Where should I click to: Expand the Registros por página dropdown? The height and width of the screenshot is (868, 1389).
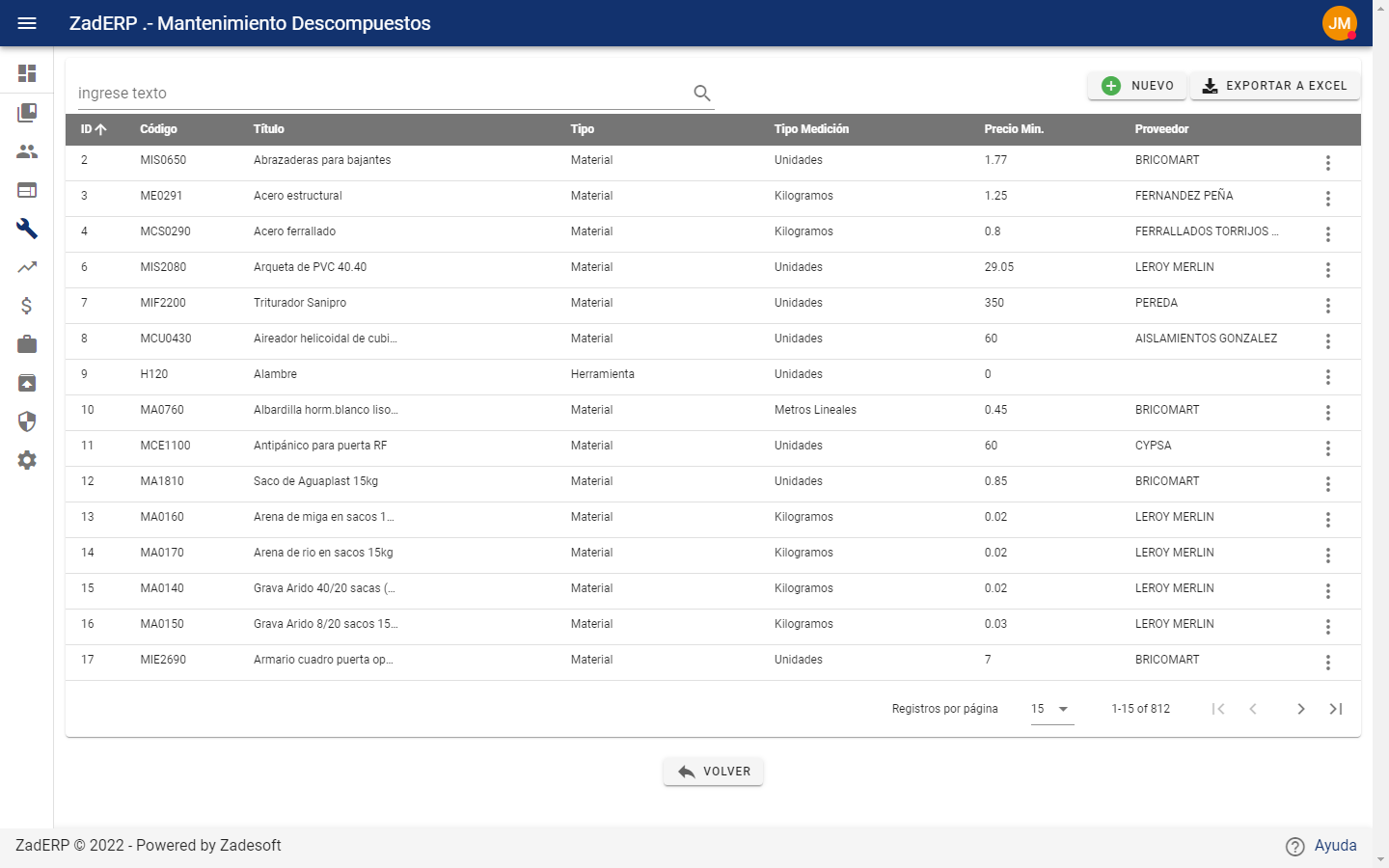point(1052,709)
